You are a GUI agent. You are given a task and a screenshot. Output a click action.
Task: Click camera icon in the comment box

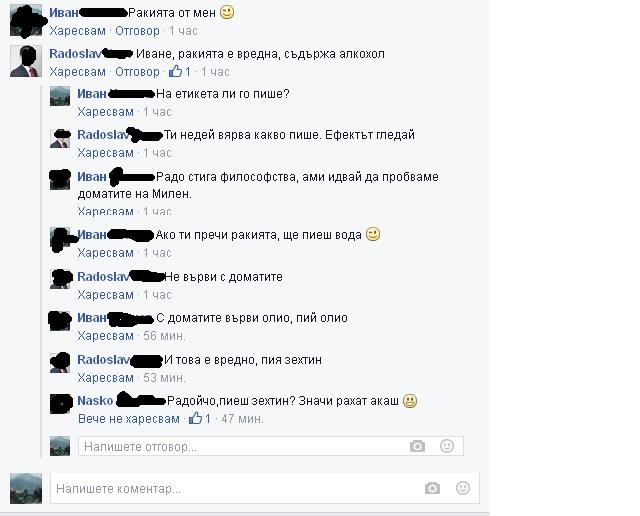432,488
